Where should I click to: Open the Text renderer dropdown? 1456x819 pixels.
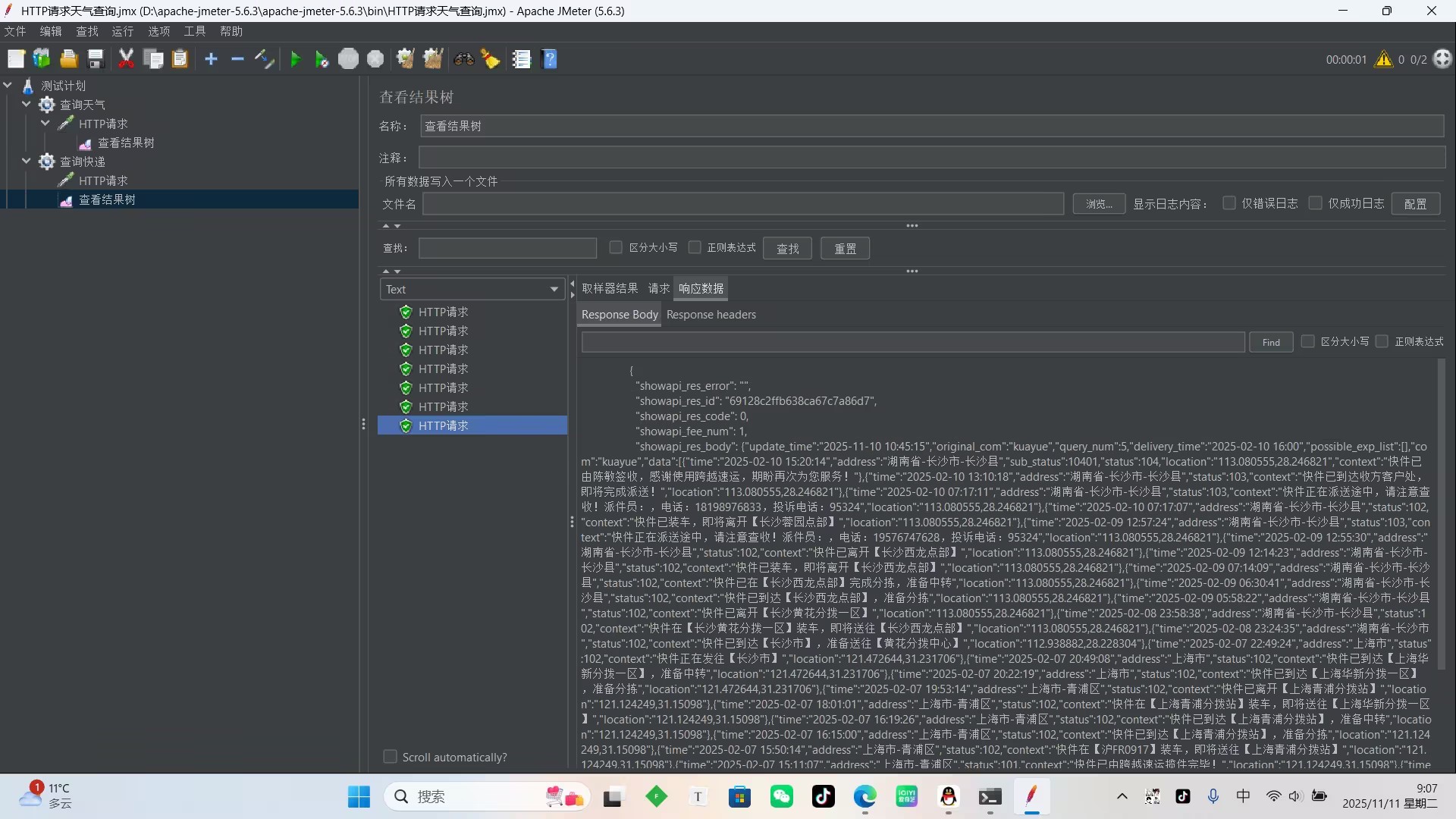[472, 289]
